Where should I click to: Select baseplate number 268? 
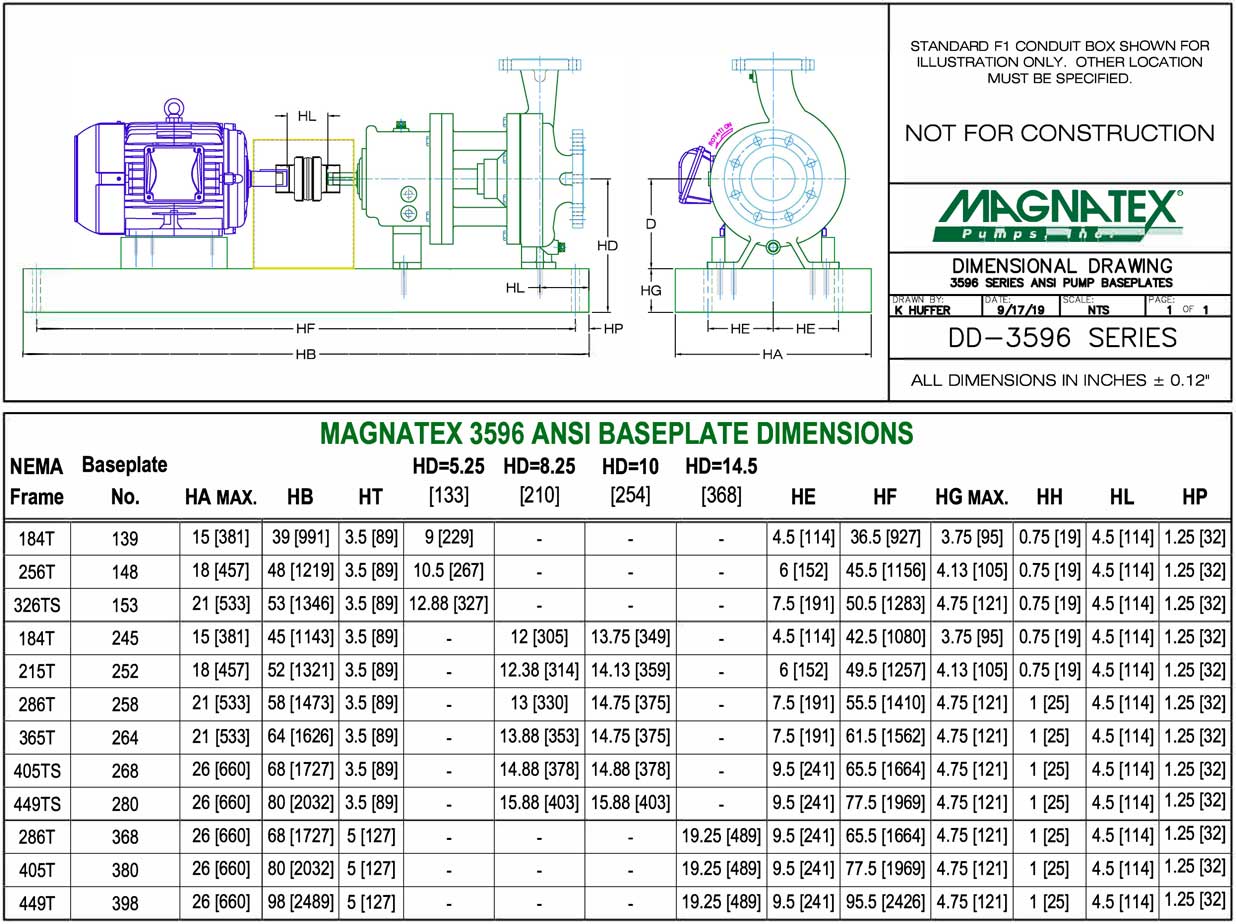125,771
